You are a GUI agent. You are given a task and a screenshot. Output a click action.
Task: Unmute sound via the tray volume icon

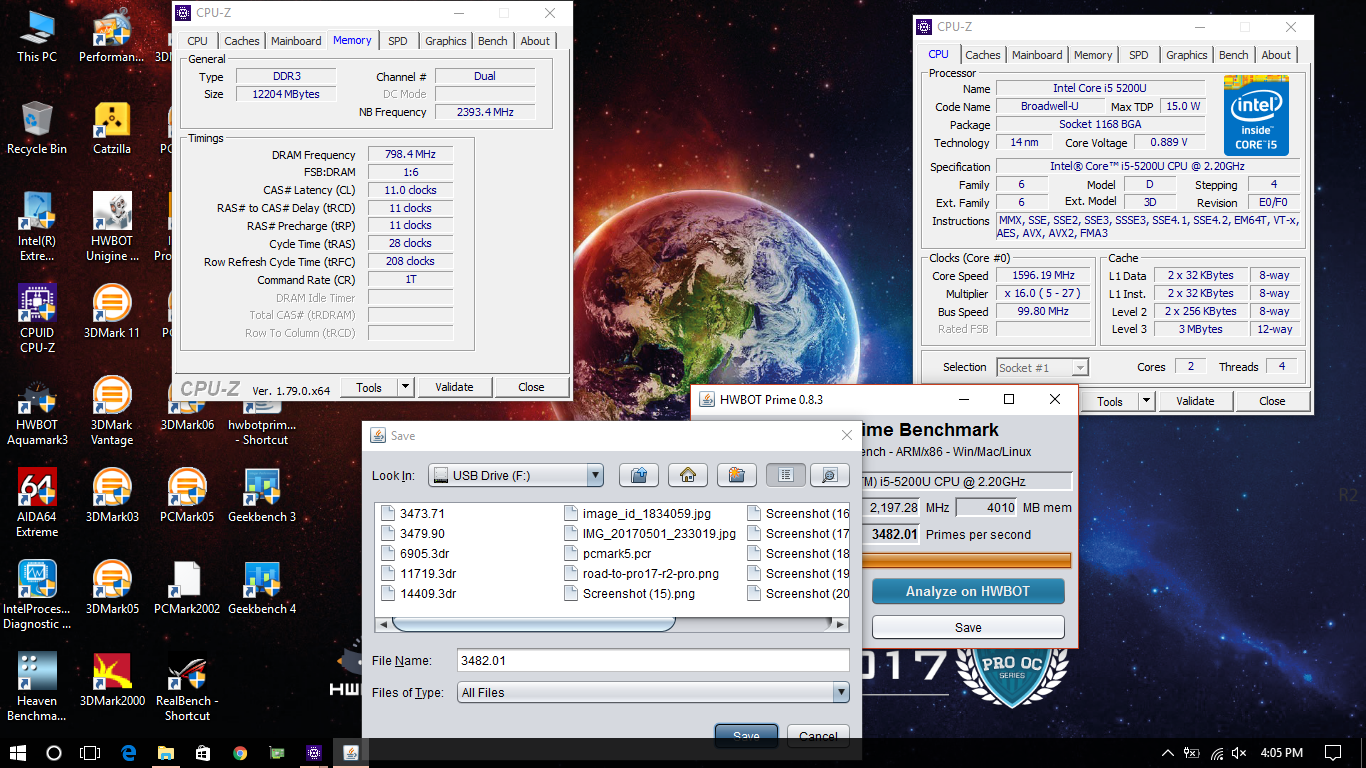pyautogui.click(x=1240, y=753)
